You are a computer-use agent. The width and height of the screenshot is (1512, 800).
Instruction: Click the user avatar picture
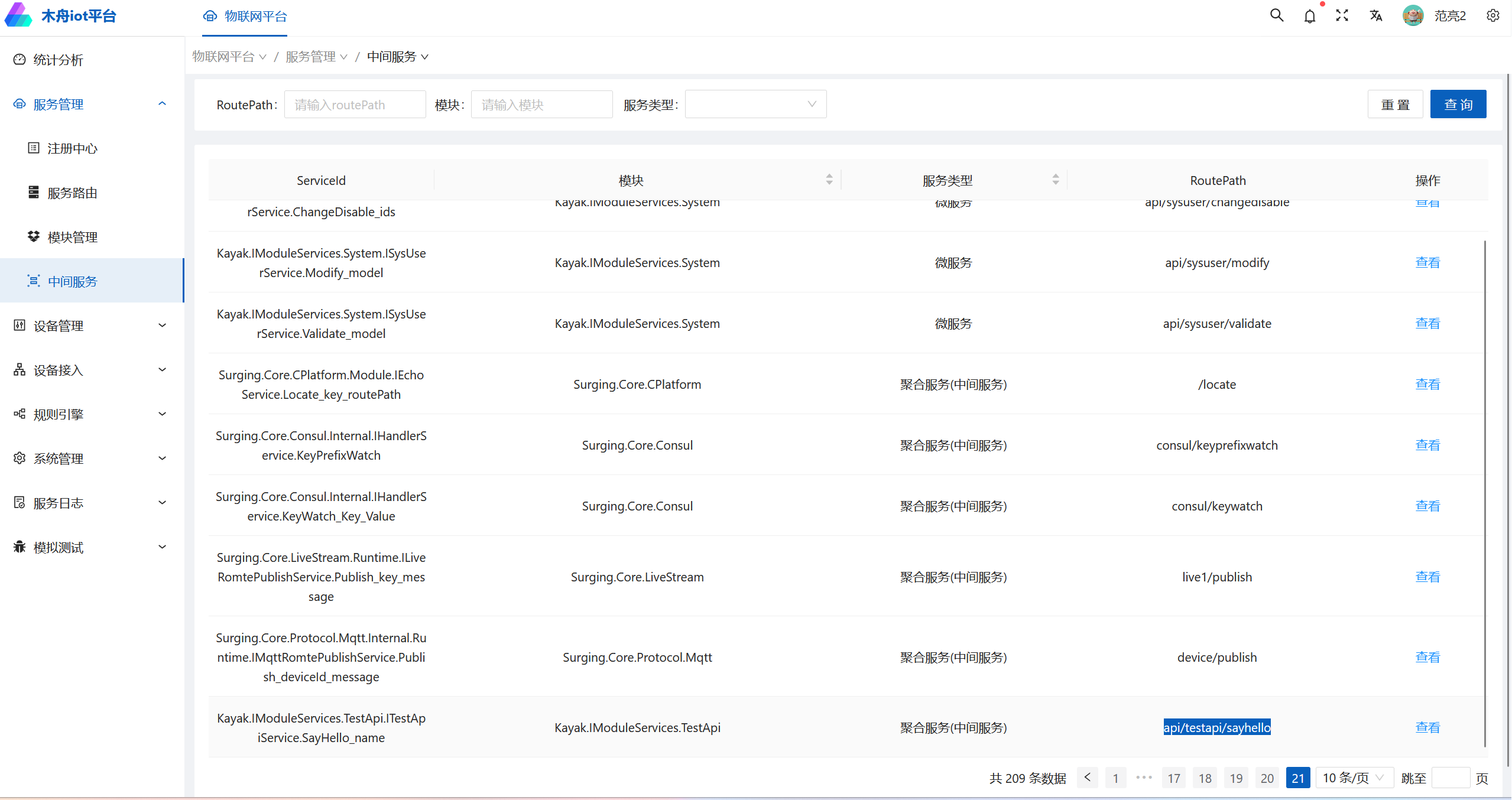coord(1413,16)
